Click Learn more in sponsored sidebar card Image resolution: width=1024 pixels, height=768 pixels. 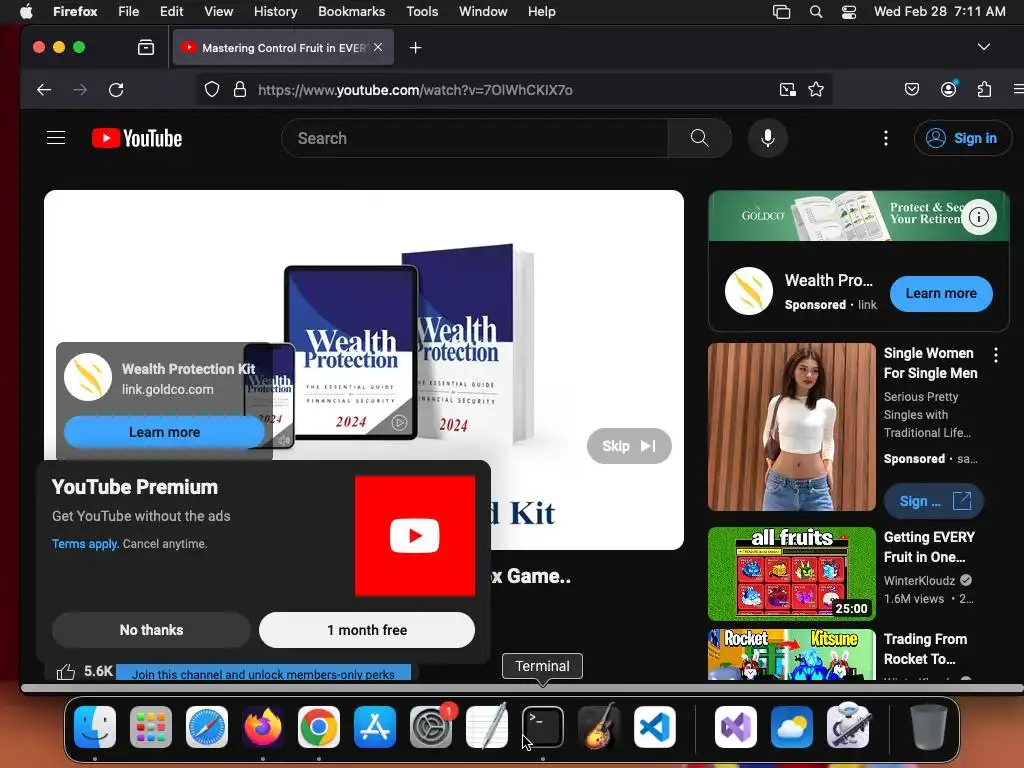[940, 293]
